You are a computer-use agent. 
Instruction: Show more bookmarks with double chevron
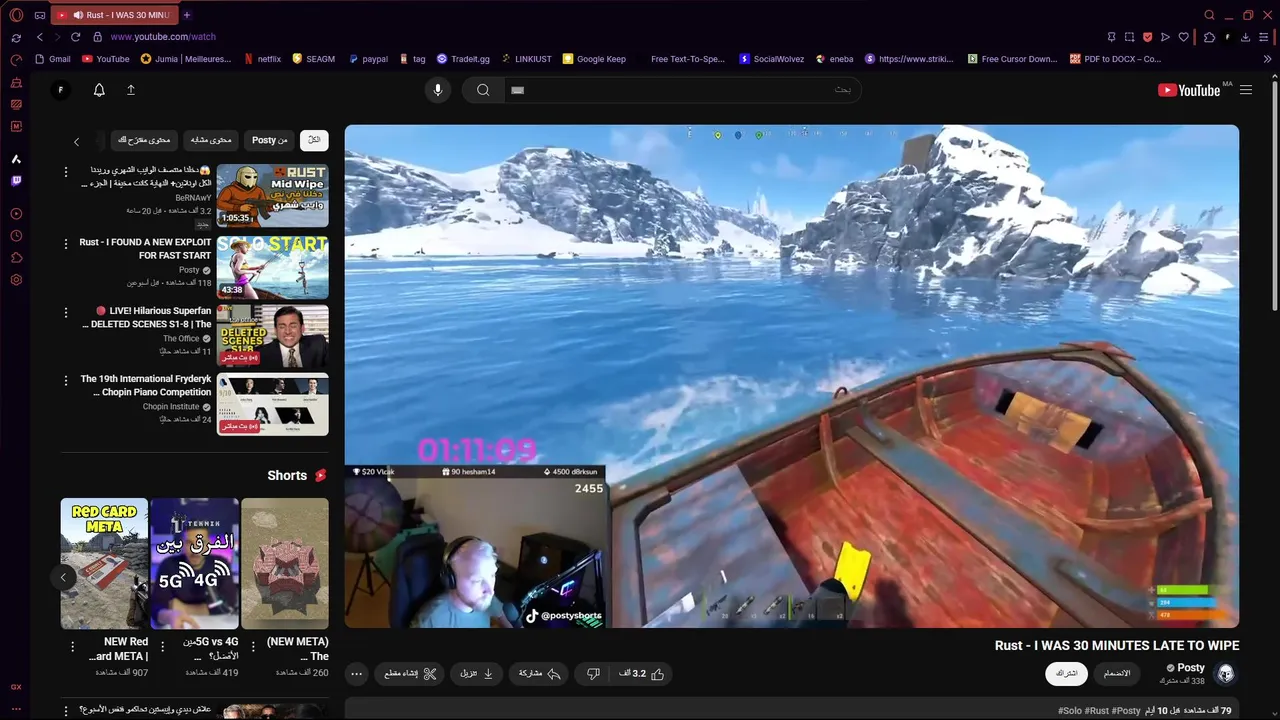point(1267,59)
